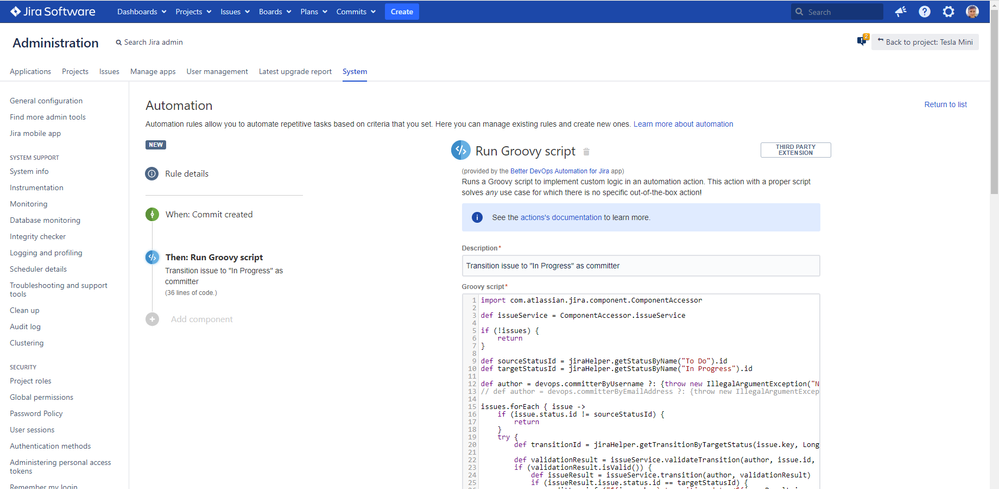The width and height of the screenshot is (999, 489).
Task: Click the Jira Software logo
Action: click(52, 12)
